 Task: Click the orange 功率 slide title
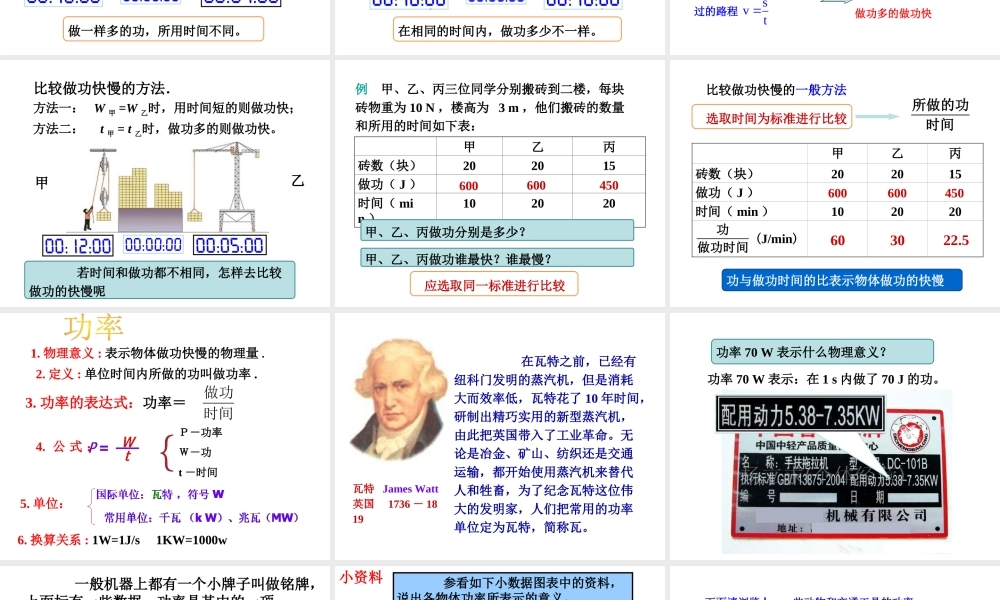pos(94,327)
